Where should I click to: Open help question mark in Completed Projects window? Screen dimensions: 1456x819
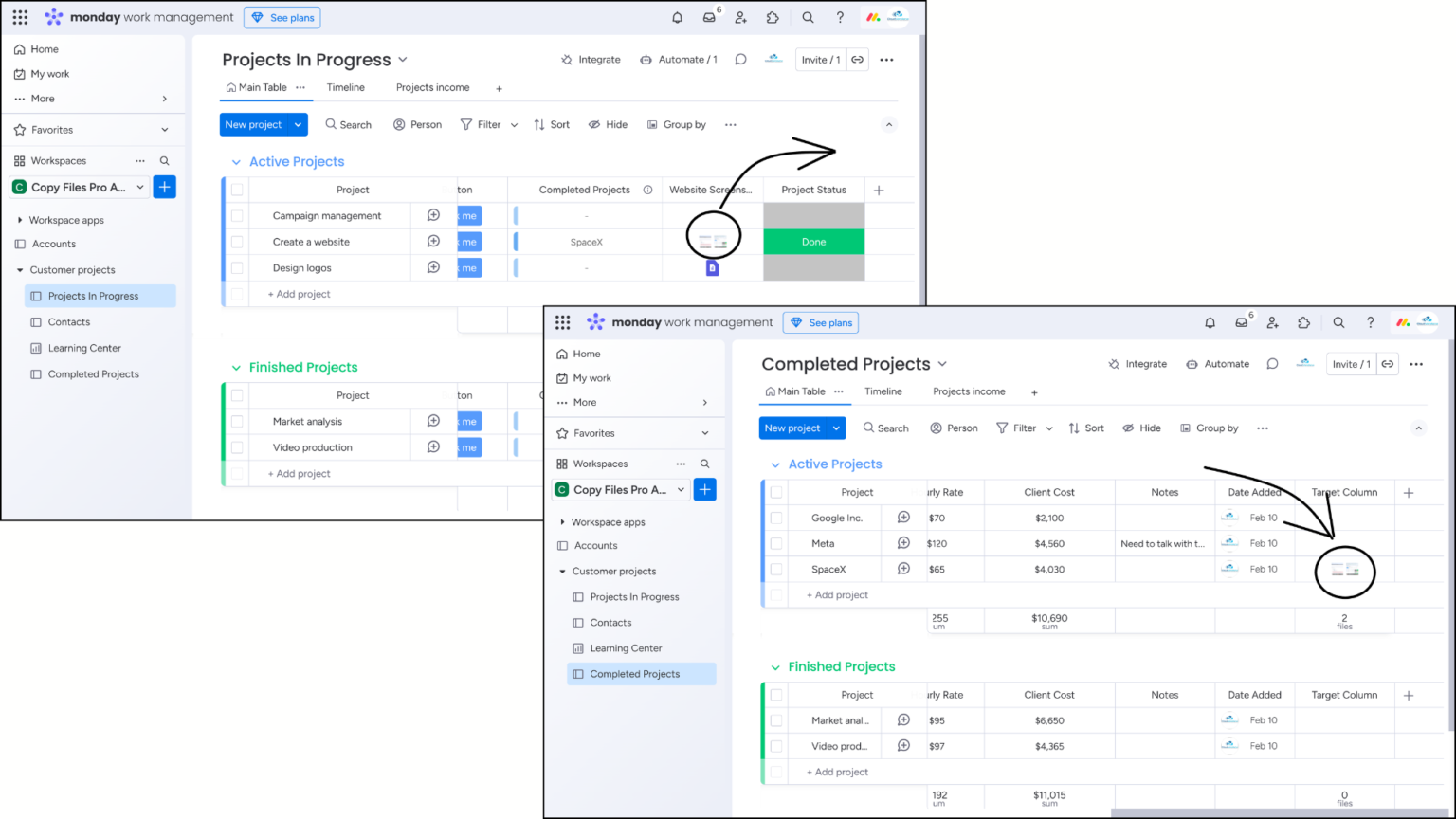click(x=1370, y=322)
